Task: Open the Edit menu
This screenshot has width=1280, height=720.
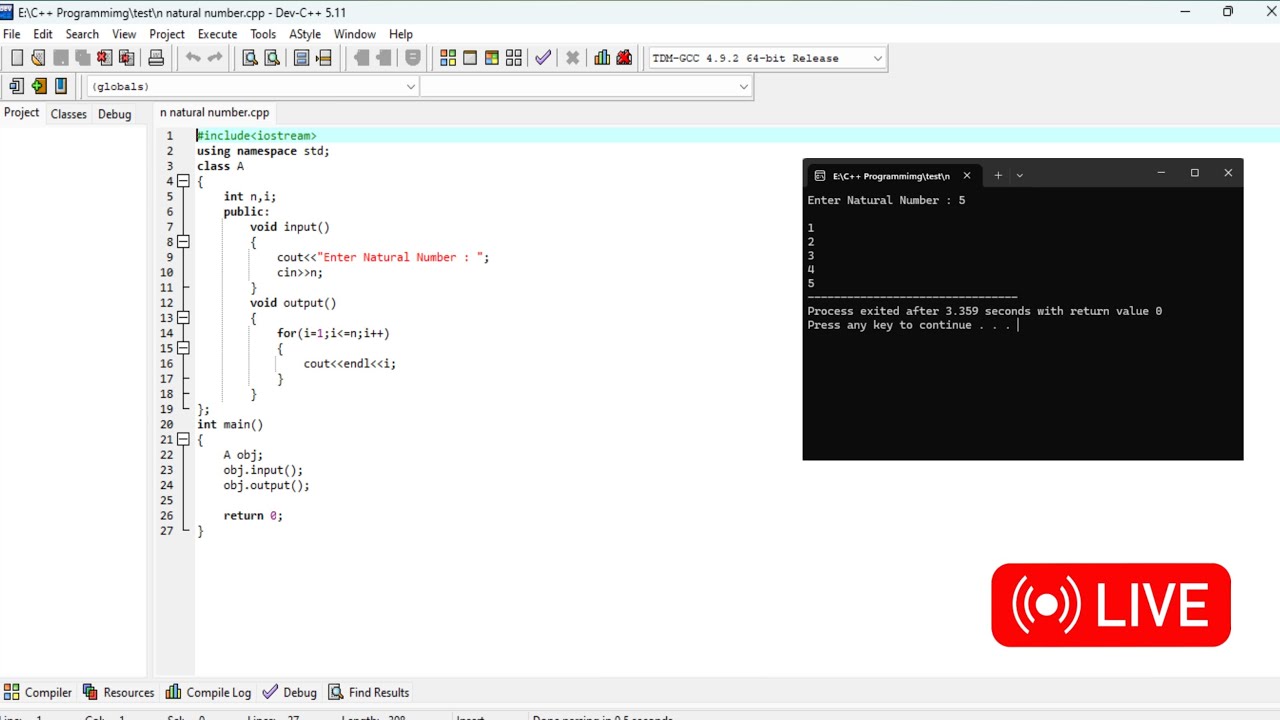Action: point(43,34)
